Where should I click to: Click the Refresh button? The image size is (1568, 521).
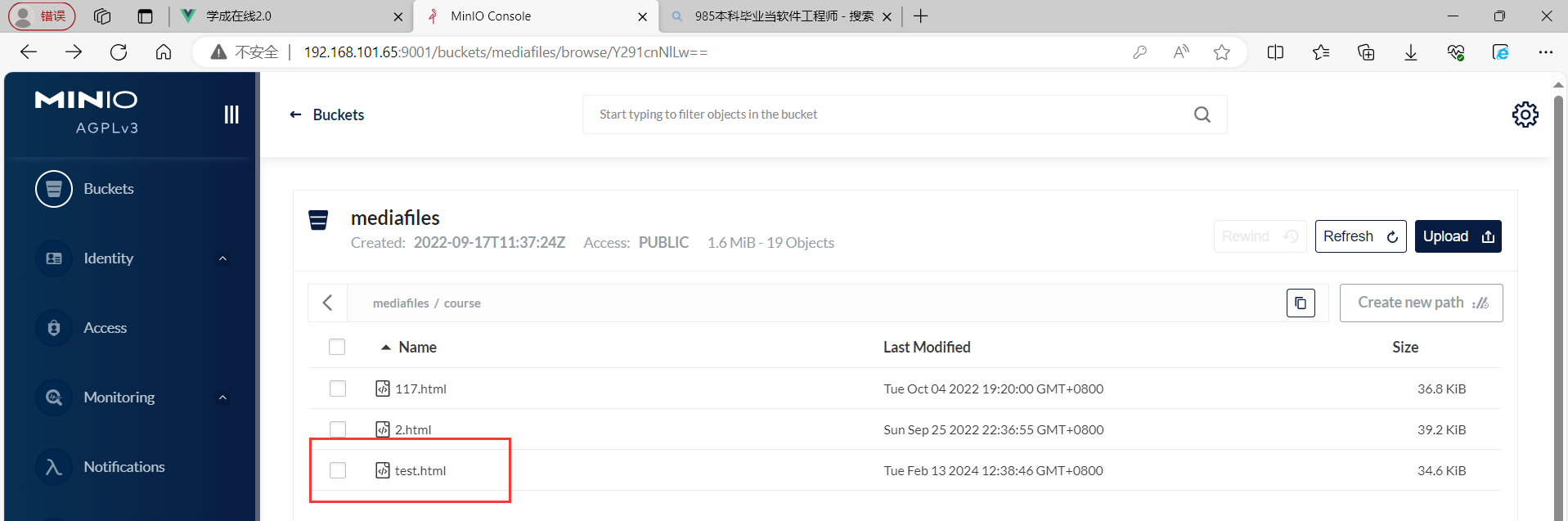(1361, 236)
